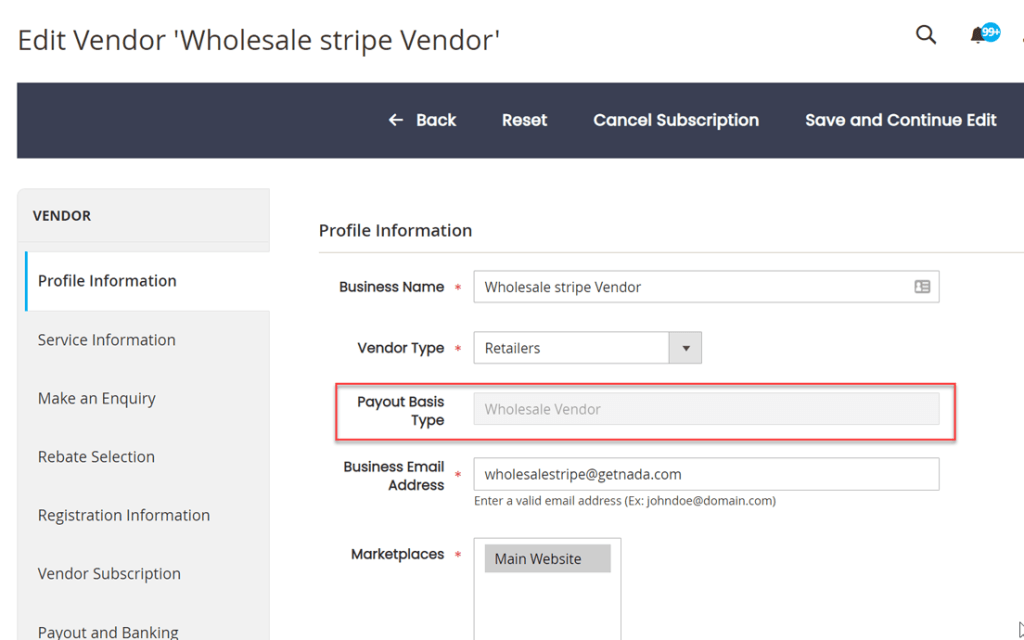The image size is (1024, 640).
Task: Open notifications bell with 99+ badge
Action: pyautogui.click(x=984, y=33)
